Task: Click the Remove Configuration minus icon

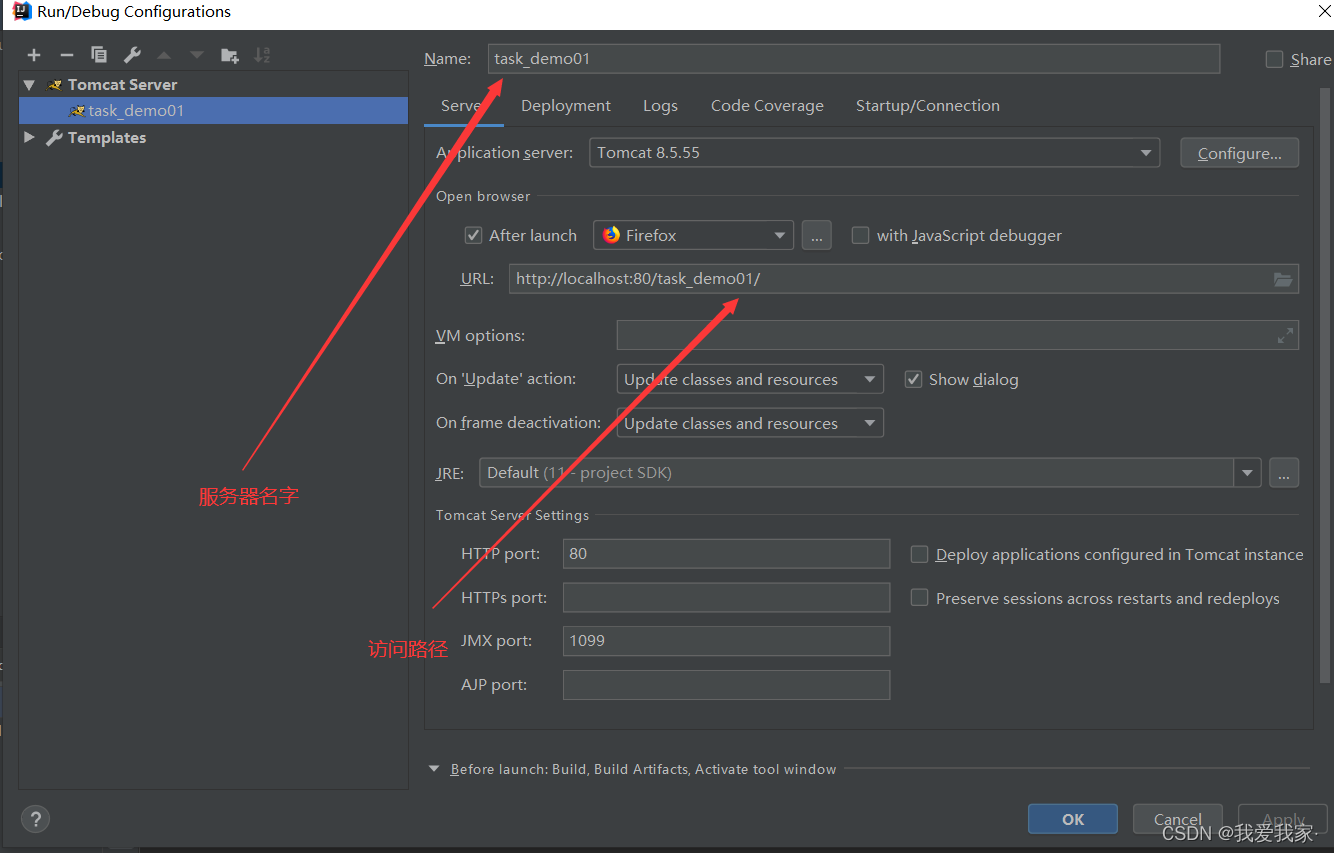Action: click(67, 55)
